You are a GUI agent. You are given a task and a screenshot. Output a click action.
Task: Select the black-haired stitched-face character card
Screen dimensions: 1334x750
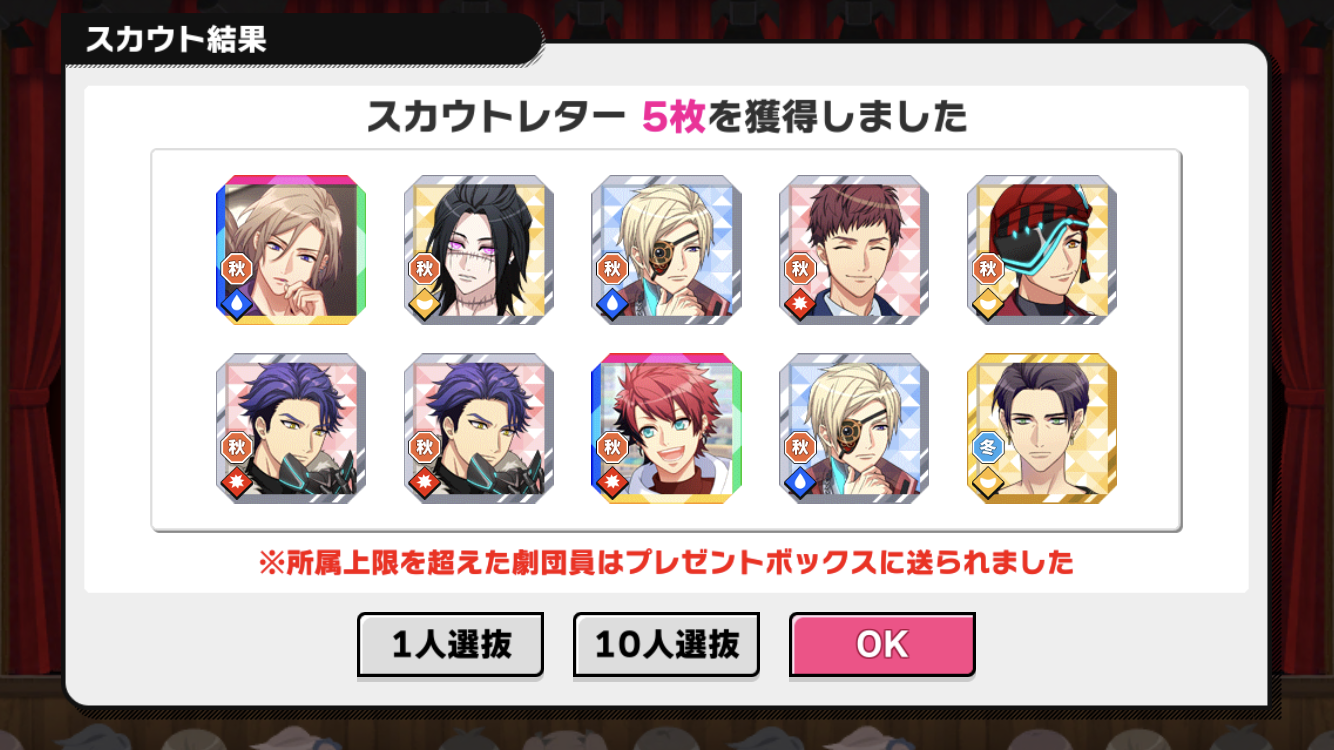click(x=479, y=250)
